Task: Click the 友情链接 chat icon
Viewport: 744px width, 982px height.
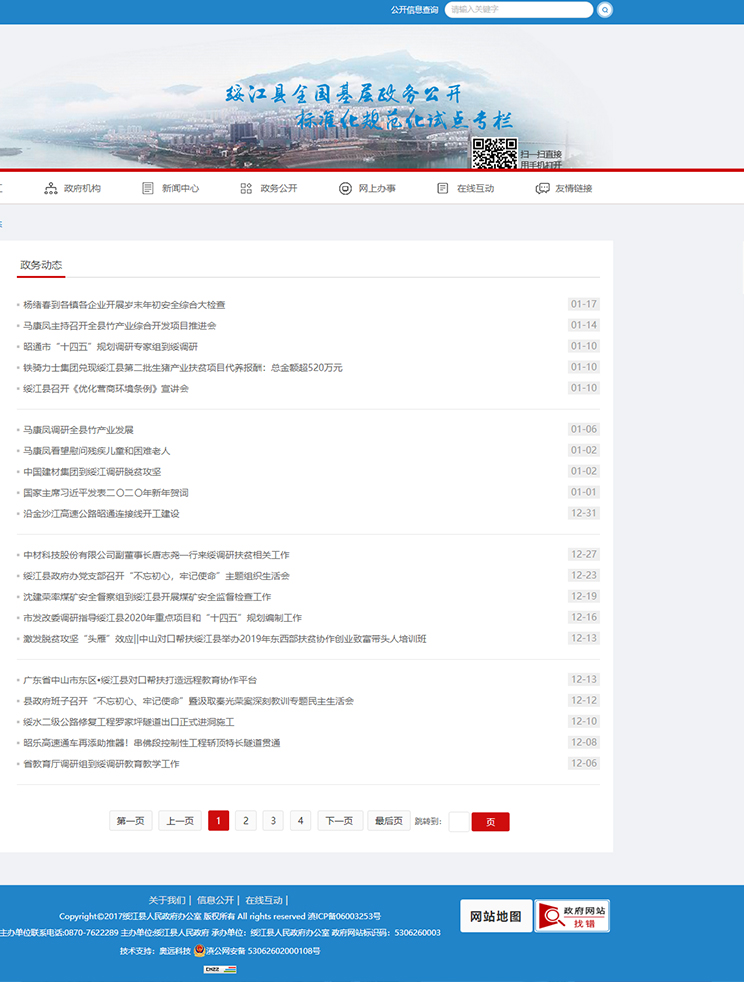Action: pyautogui.click(x=541, y=188)
